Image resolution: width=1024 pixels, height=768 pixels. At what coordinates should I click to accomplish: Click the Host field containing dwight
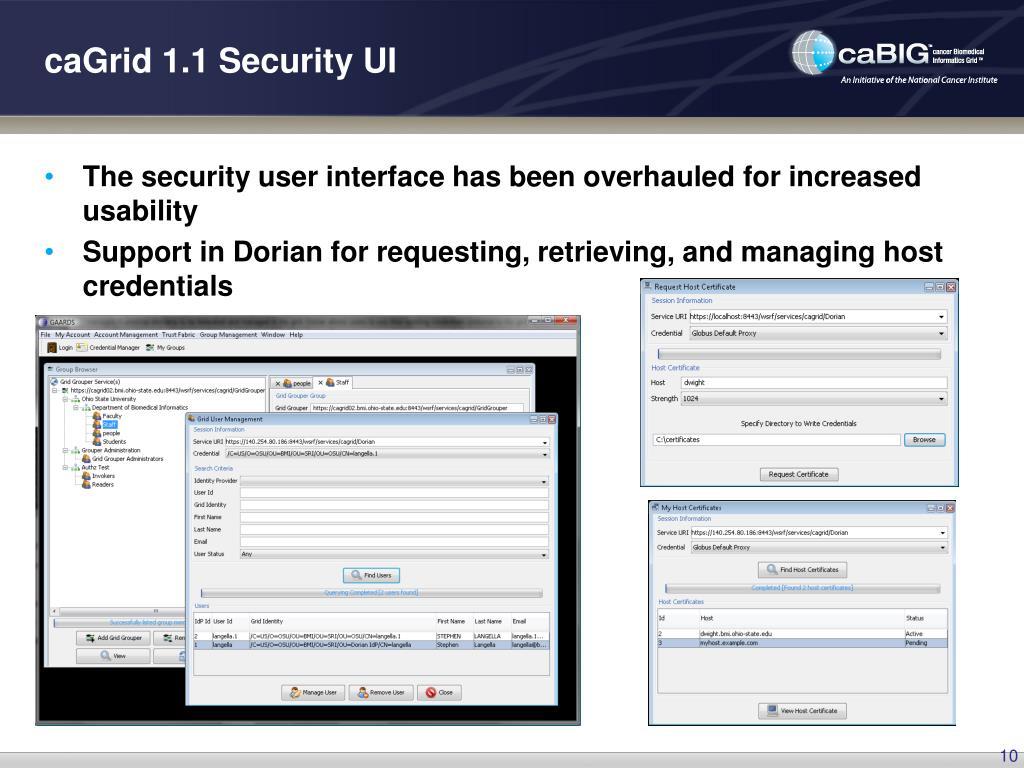pos(814,383)
